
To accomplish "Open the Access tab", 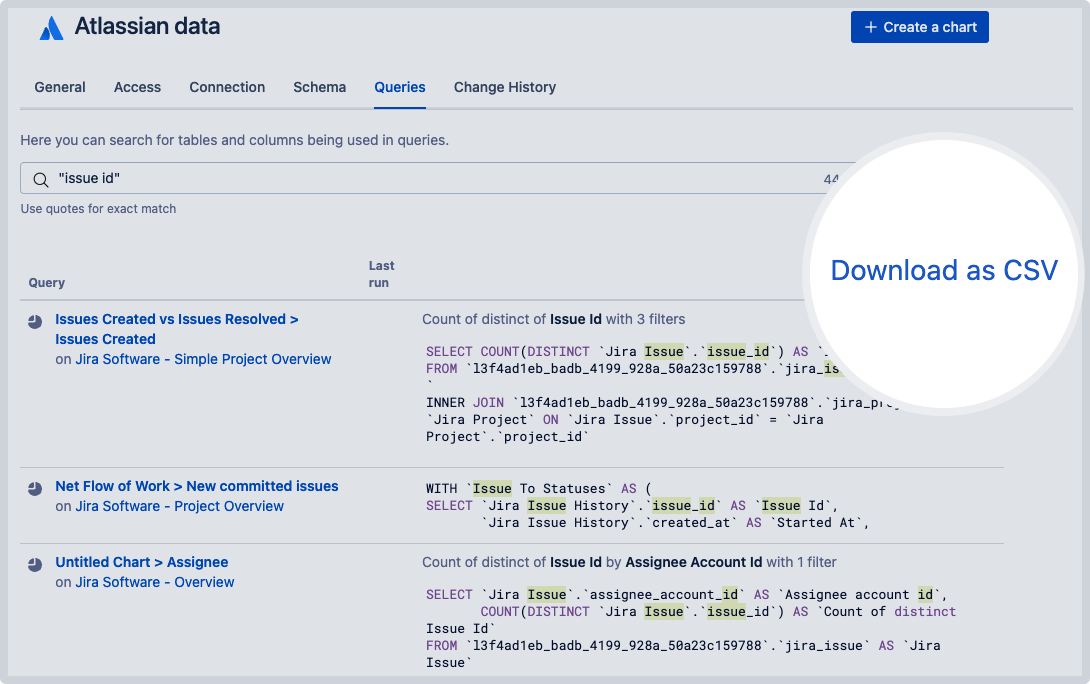I will pyautogui.click(x=138, y=87).
